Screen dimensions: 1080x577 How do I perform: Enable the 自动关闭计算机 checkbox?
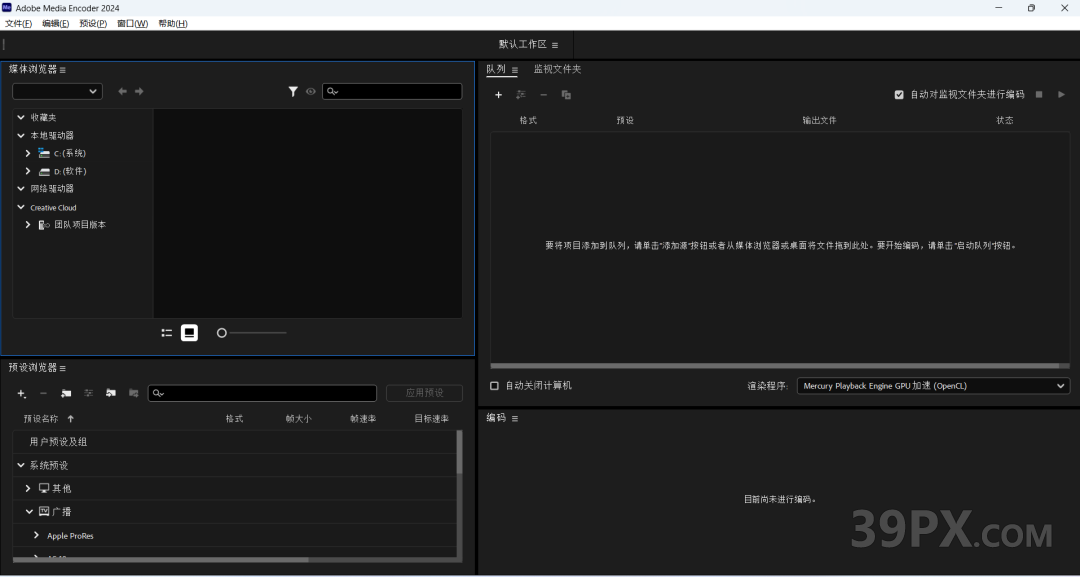point(494,386)
